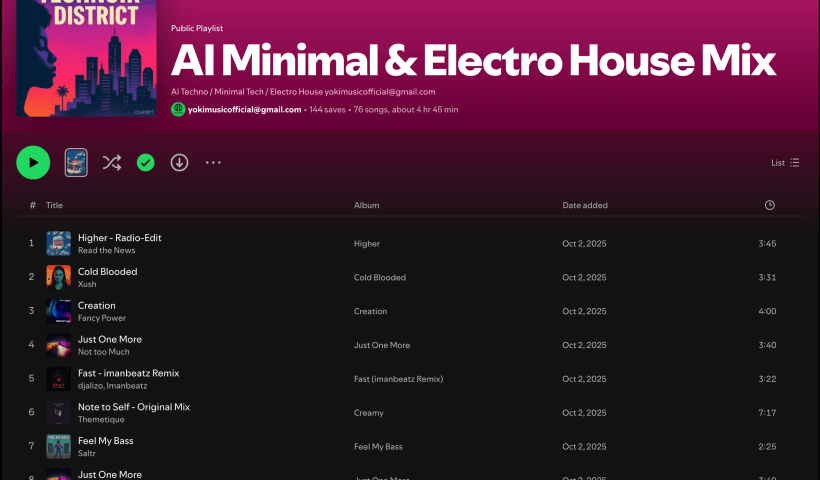Click the large playlist cover artwork
Viewport: 820px width, 480px height.
(86, 60)
